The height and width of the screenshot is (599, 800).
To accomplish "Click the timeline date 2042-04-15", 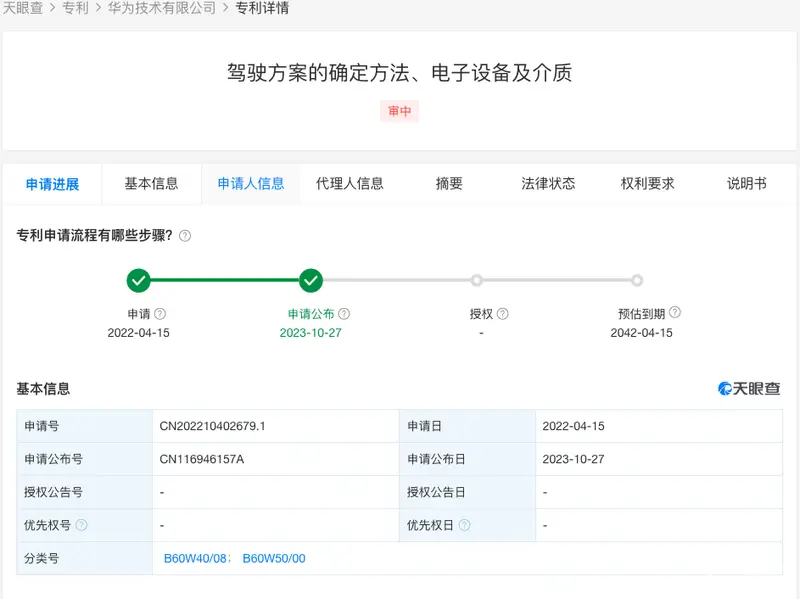I will 641,333.
